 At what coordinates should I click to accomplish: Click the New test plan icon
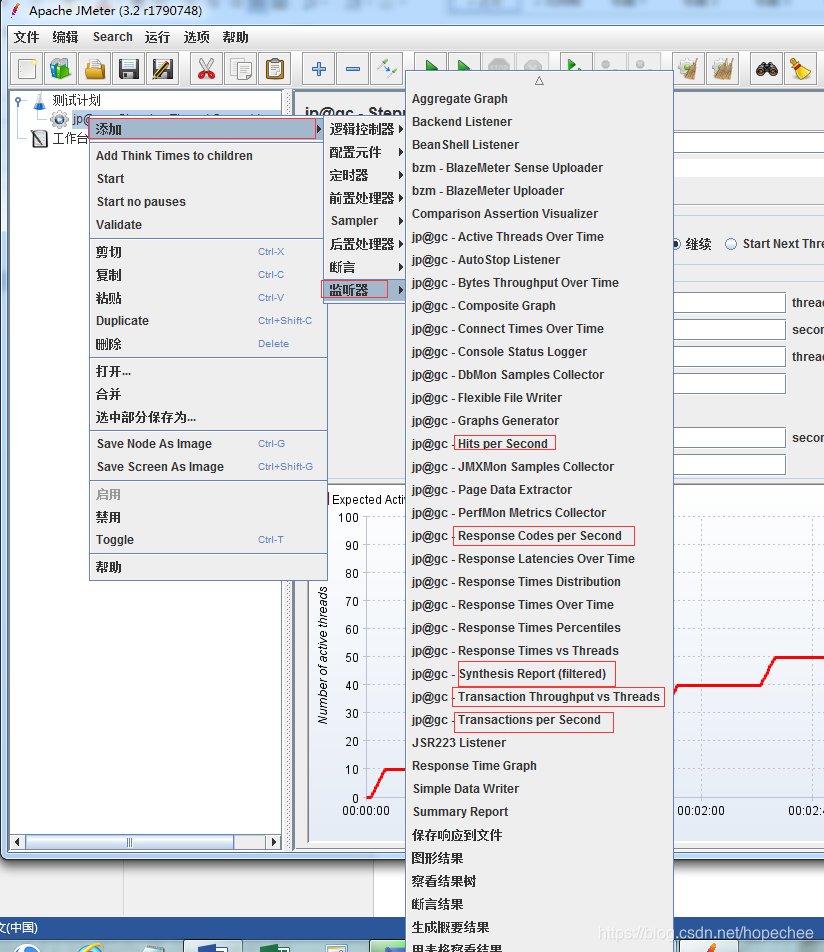click(27, 69)
